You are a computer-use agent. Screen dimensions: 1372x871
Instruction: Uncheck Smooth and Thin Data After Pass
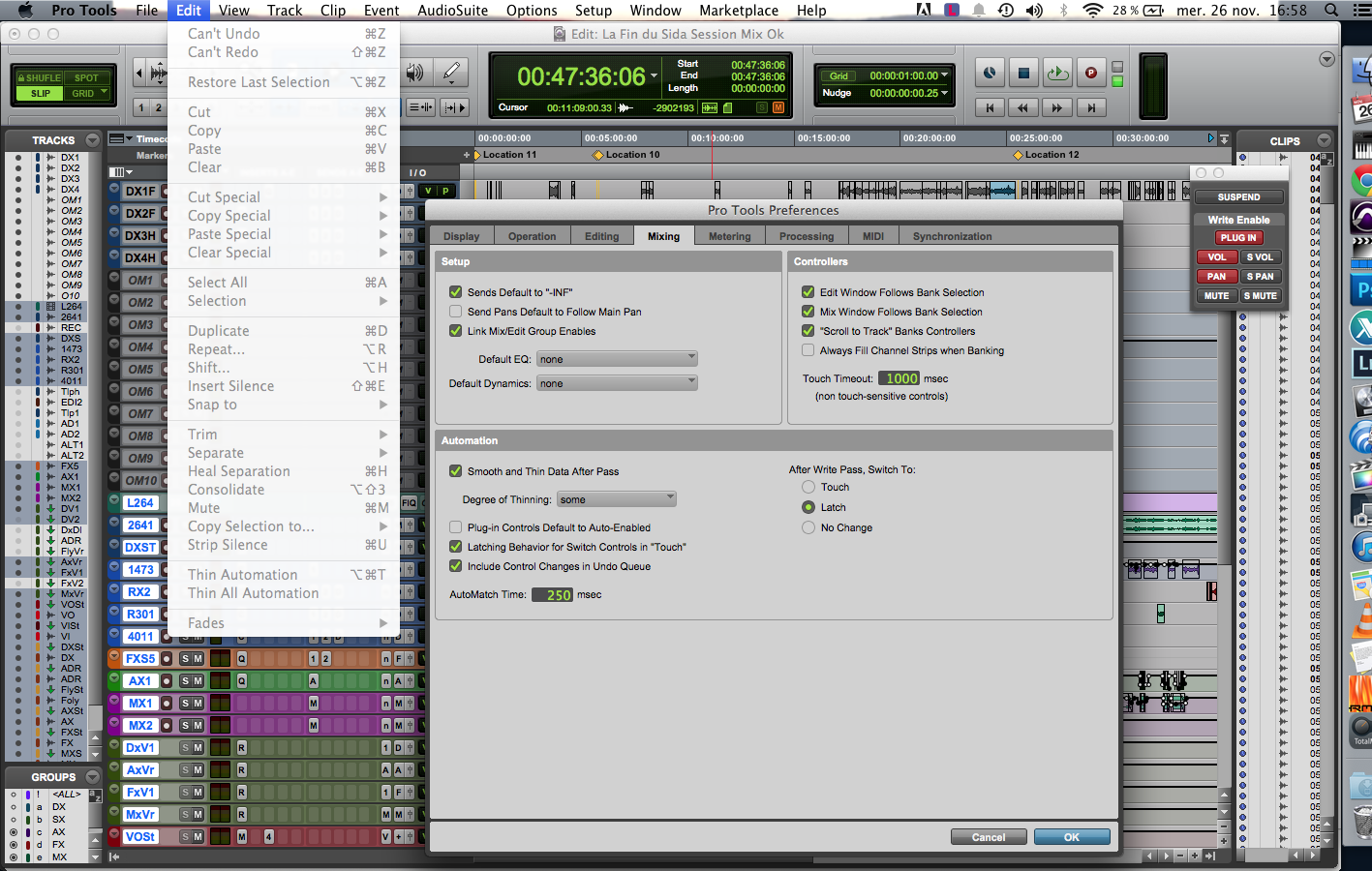click(455, 471)
